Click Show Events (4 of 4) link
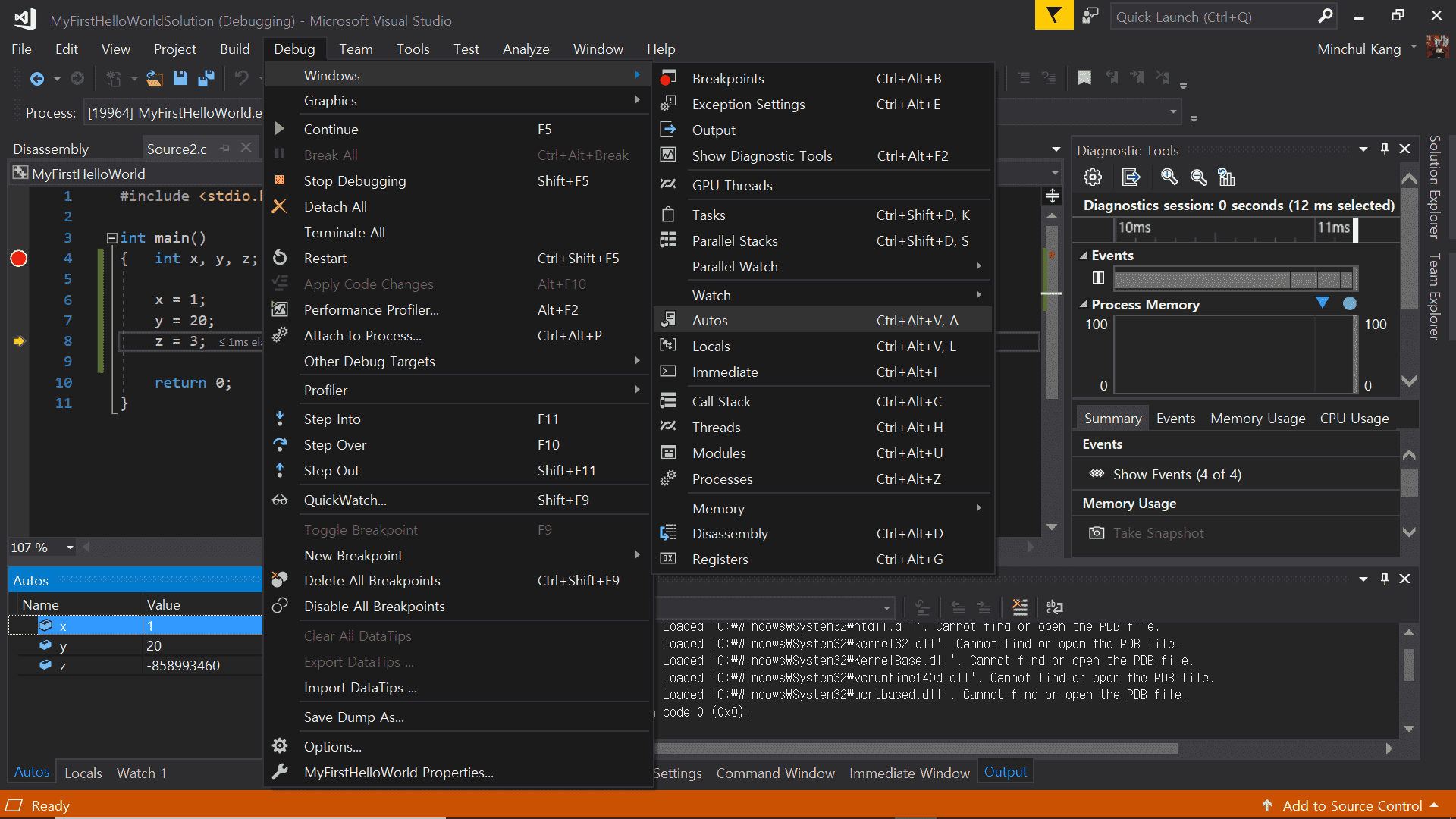Image resolution: width=1456 pixels, height=819 pixels. tap(1176, 475)
